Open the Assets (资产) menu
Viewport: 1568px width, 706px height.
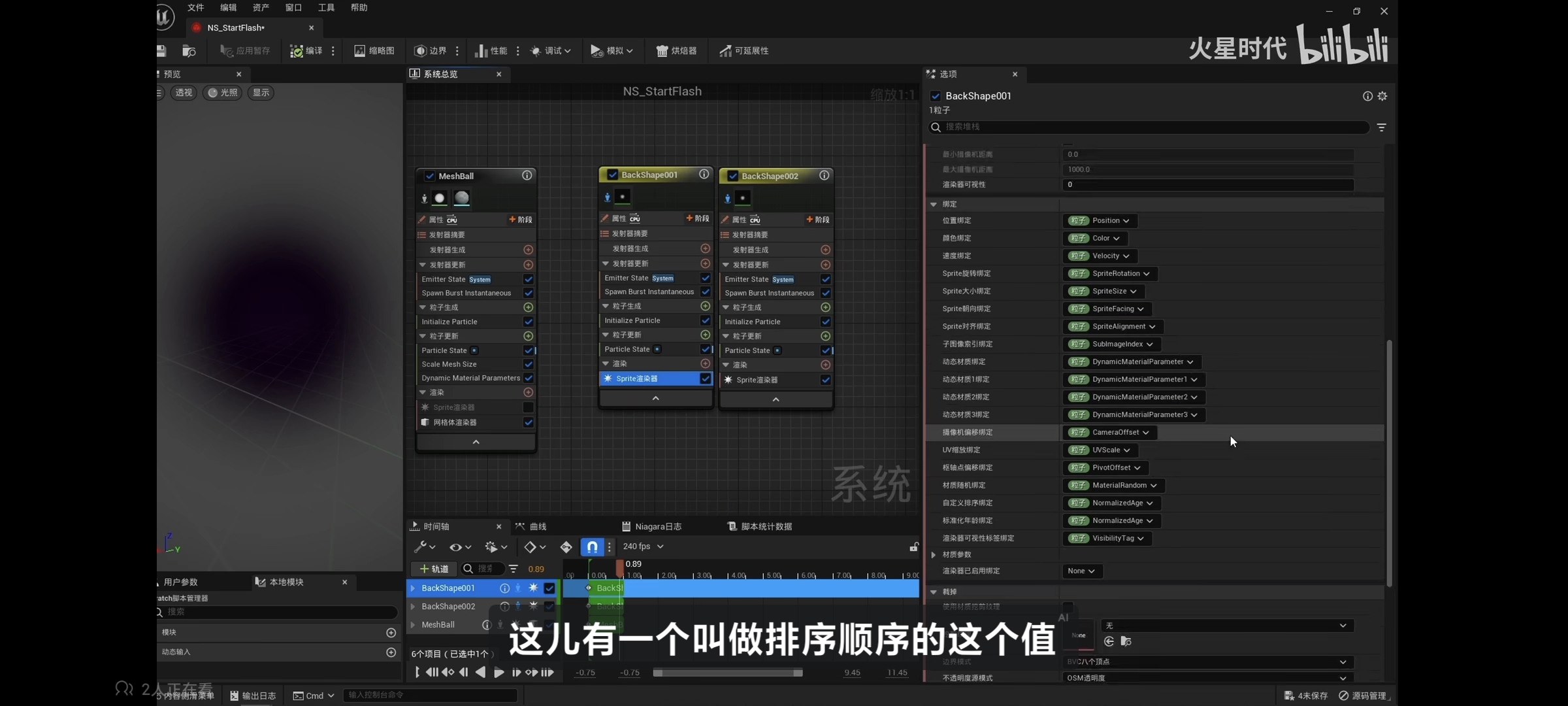(x=261, y=8)
